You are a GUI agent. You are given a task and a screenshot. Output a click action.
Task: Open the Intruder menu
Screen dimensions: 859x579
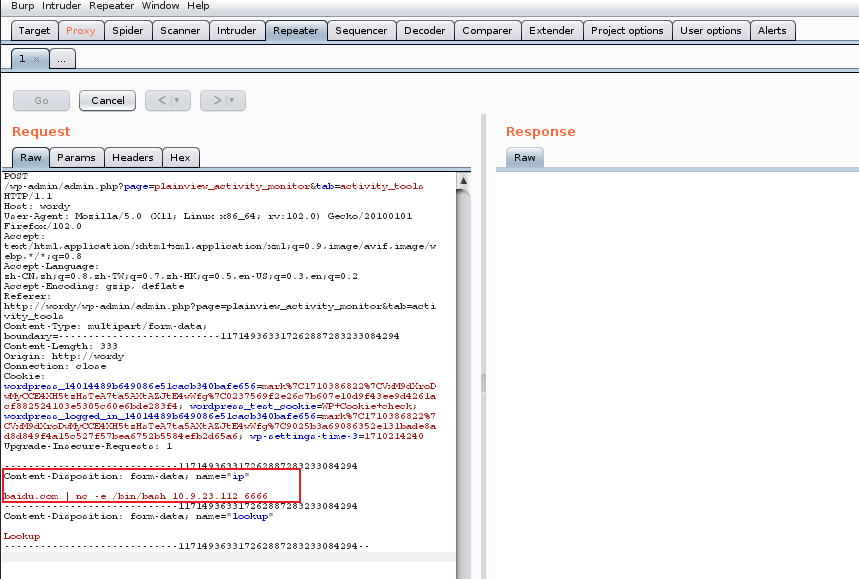click(61, 5)
